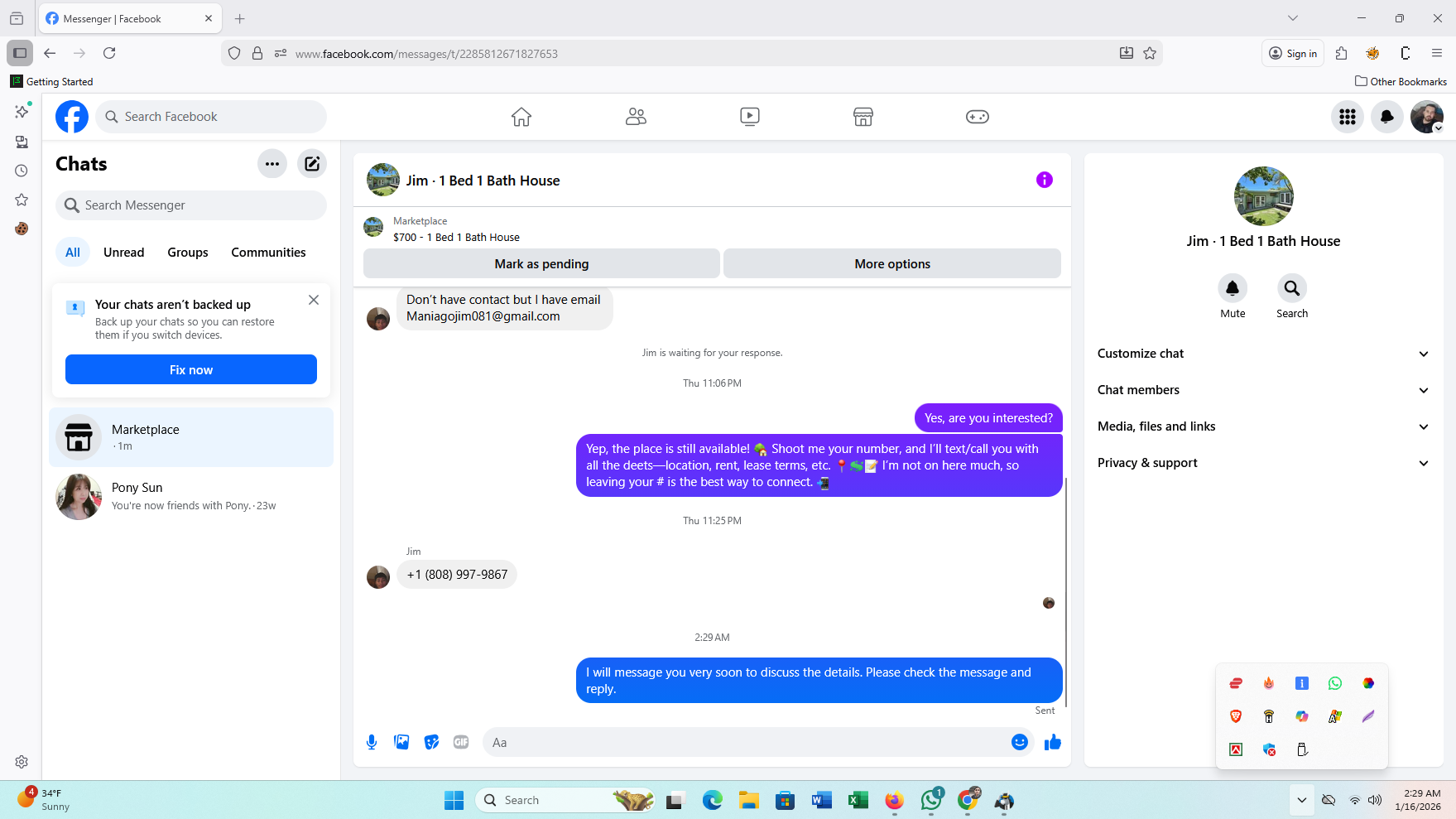This screenshot has width=1456, height=819.
Task: Open the Pony Sun conversation
Action: 191,497
